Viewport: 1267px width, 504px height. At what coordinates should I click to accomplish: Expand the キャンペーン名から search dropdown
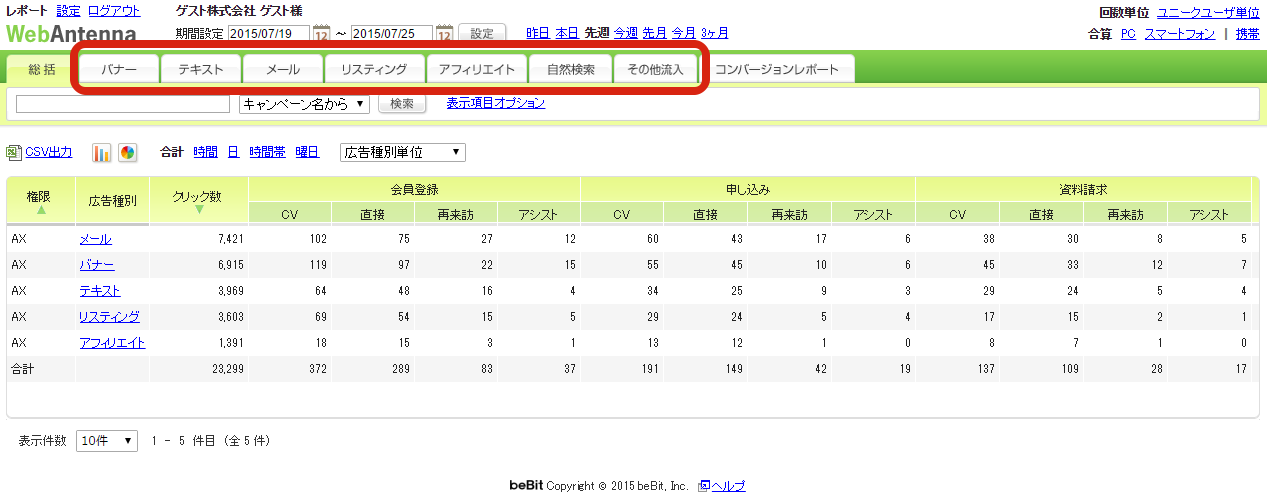(x=305, y=104)
